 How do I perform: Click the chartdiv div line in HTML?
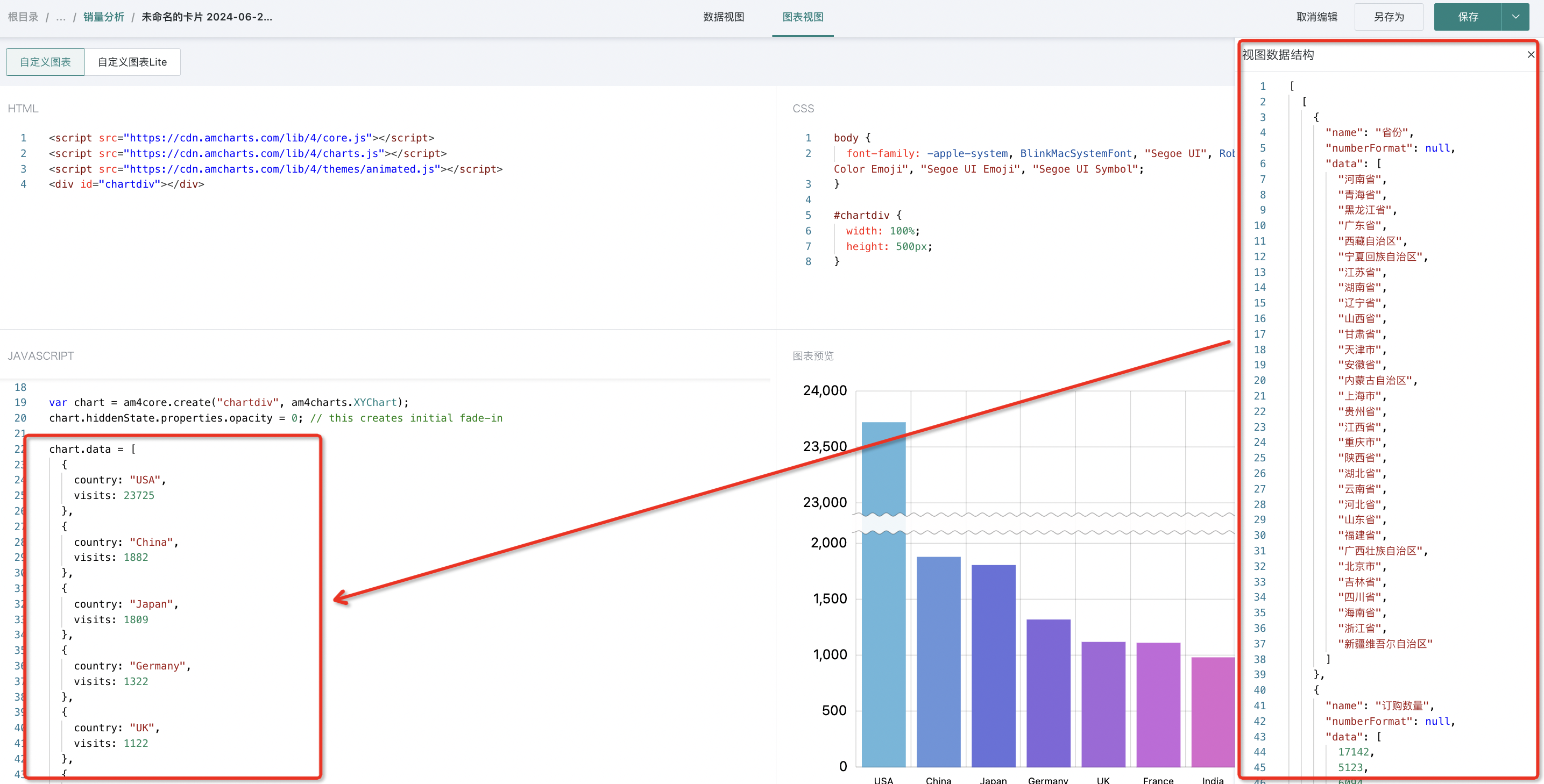pos(126,184)
